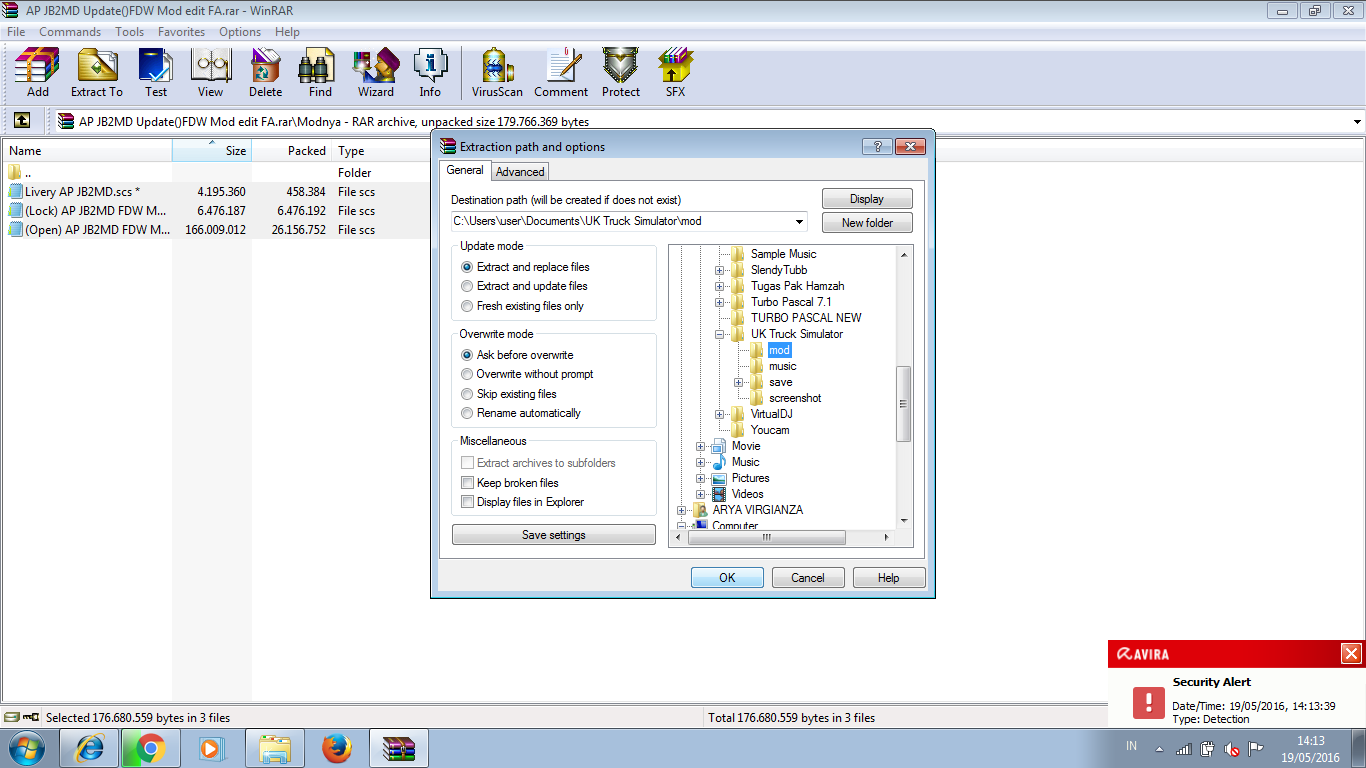Open the File menu
Viewport: 1366px width, 768px height.
click(x=16, y=32)
